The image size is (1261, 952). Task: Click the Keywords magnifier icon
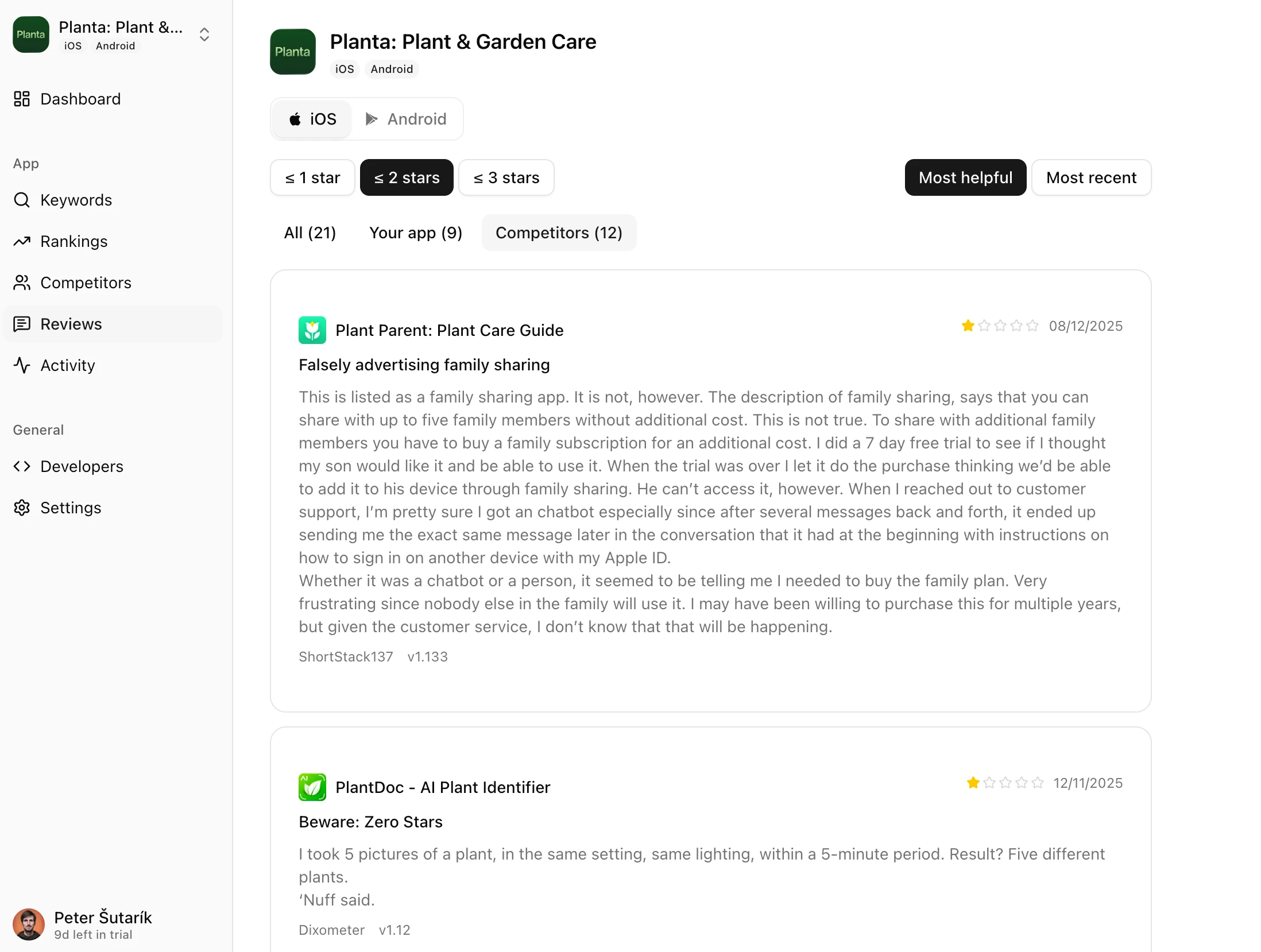point(22,200)
